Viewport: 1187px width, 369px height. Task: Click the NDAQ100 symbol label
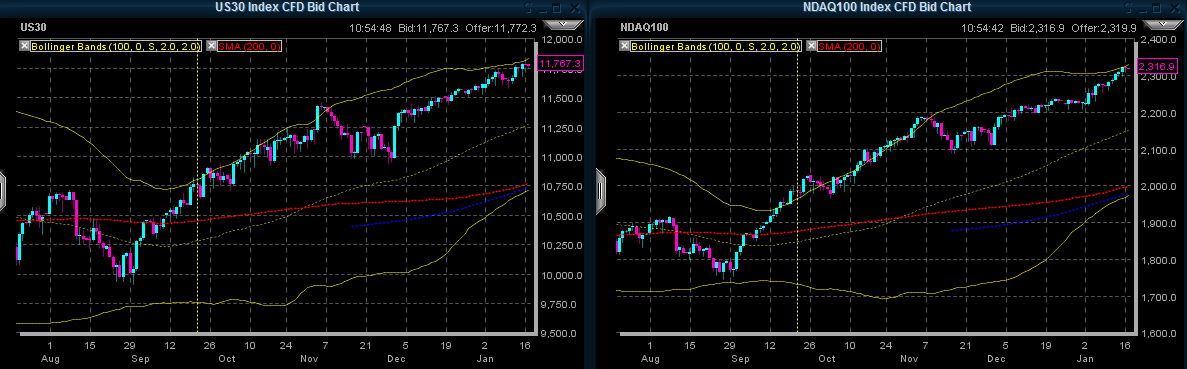[x=643, y=28]
